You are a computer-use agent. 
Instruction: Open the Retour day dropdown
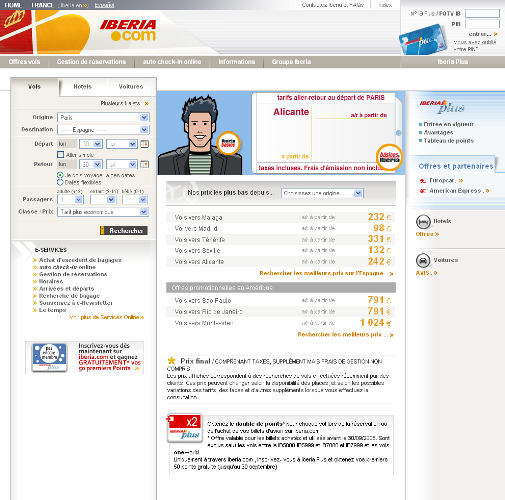point(91,164)
